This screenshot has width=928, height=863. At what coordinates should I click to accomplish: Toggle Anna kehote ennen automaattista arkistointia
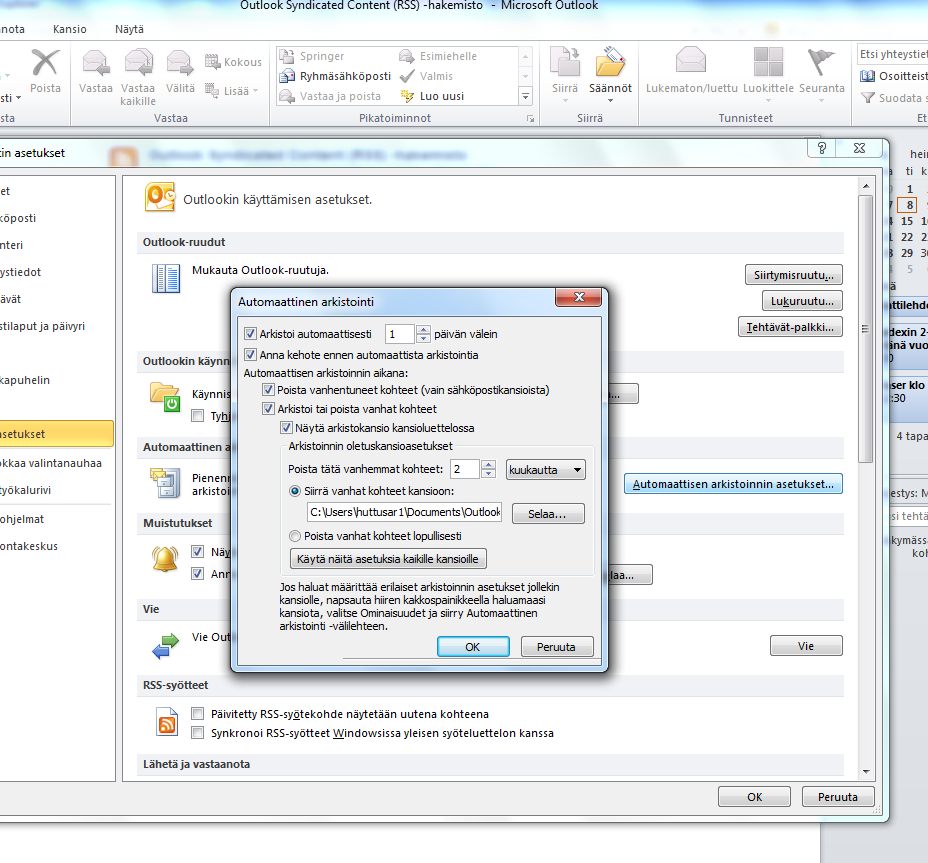(x=250, y=355)
